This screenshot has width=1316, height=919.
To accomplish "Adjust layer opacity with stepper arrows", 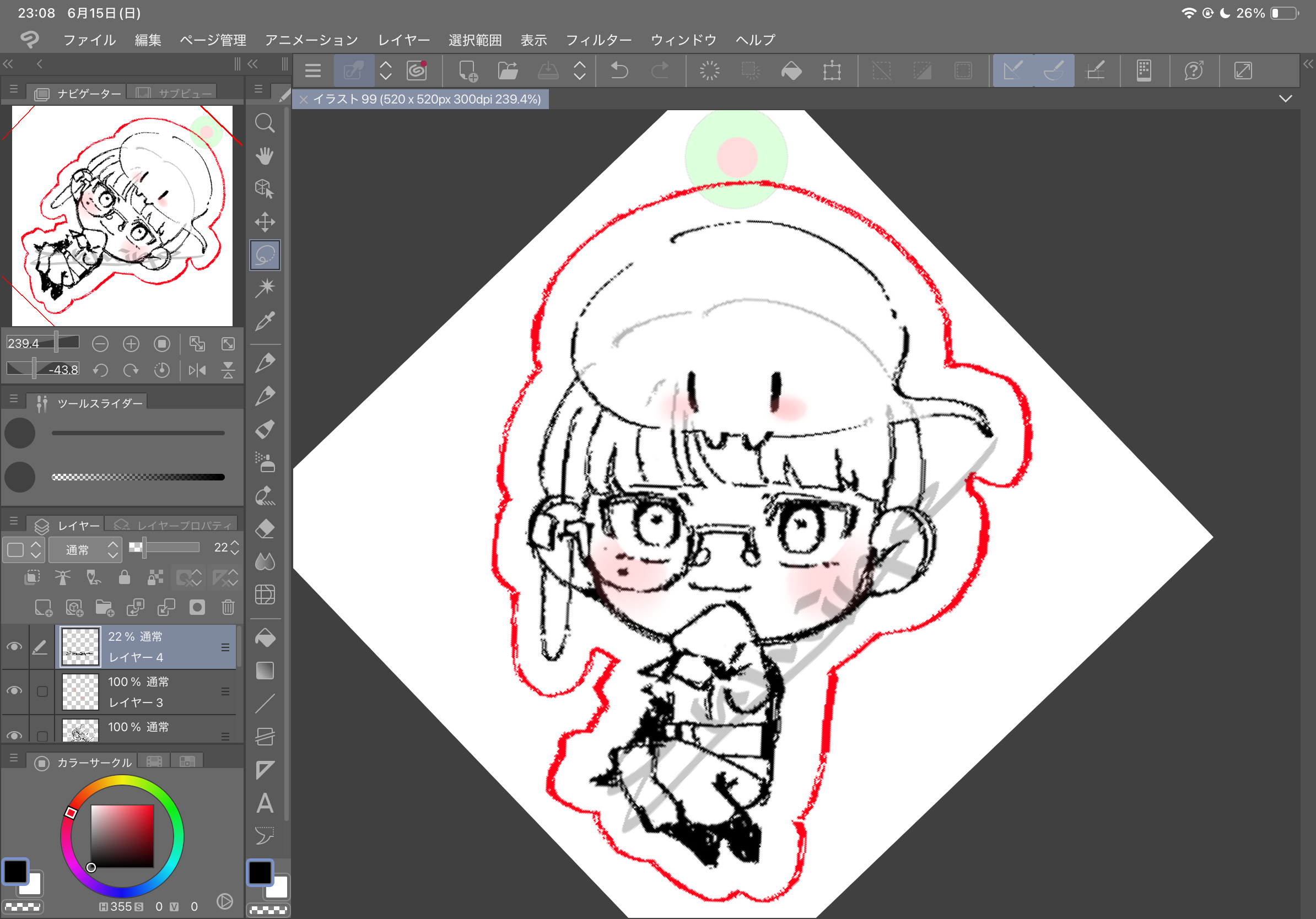I will (234, 548).
